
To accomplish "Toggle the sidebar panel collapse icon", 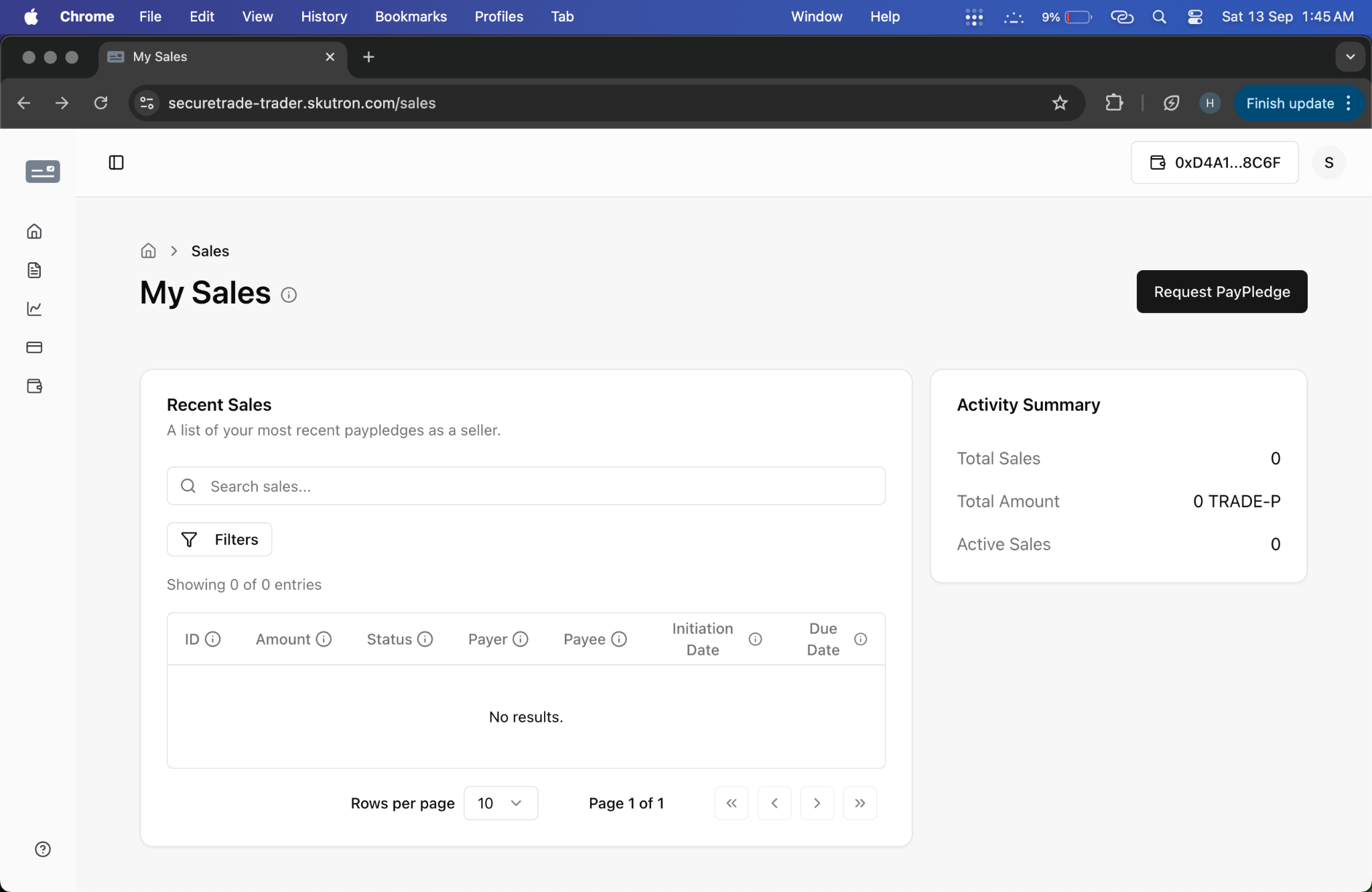I will [116, 162].
